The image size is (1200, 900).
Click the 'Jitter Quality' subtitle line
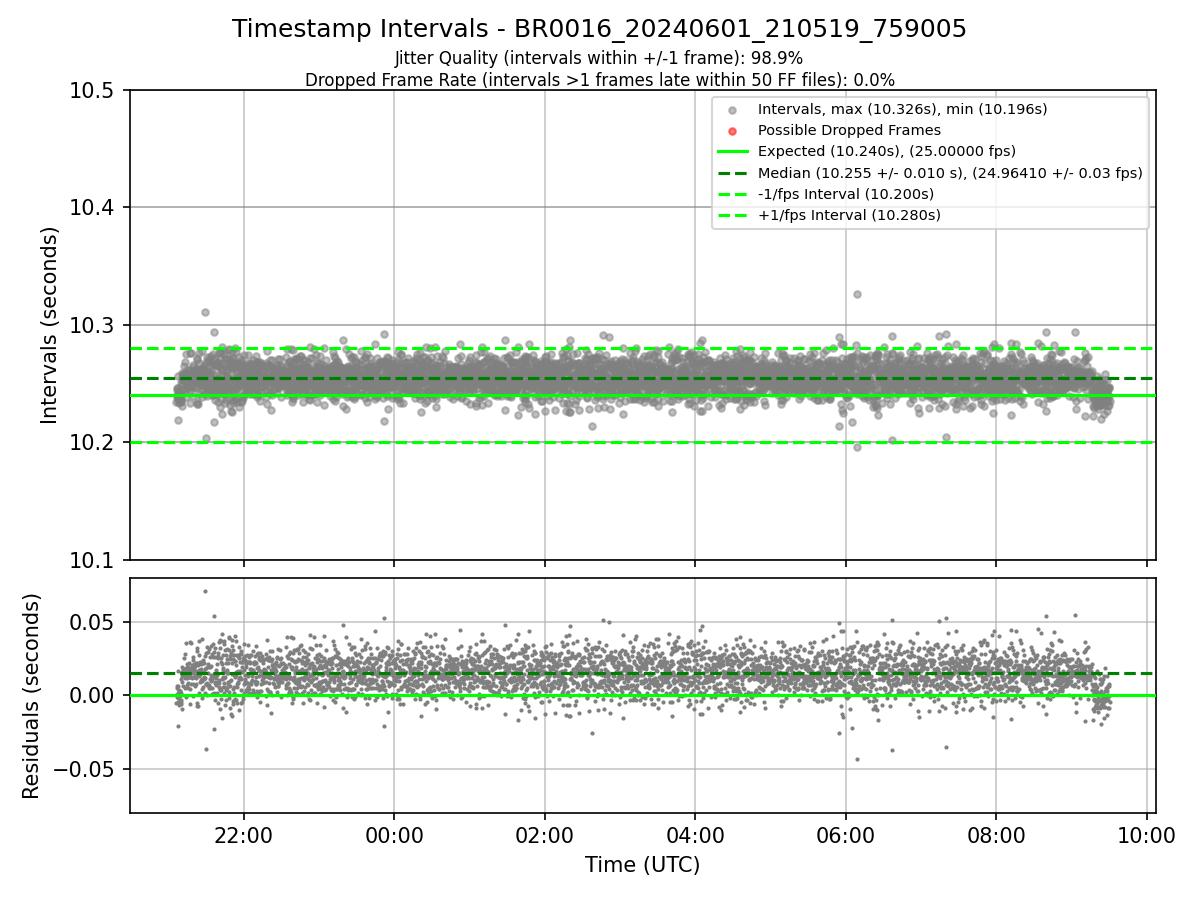coord(599,59)
